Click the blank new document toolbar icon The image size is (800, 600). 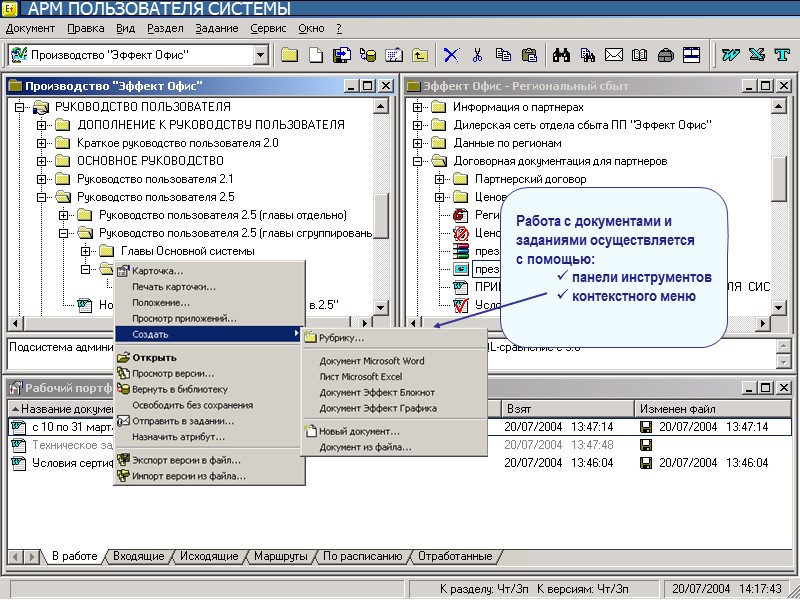(x=316, y=55)
